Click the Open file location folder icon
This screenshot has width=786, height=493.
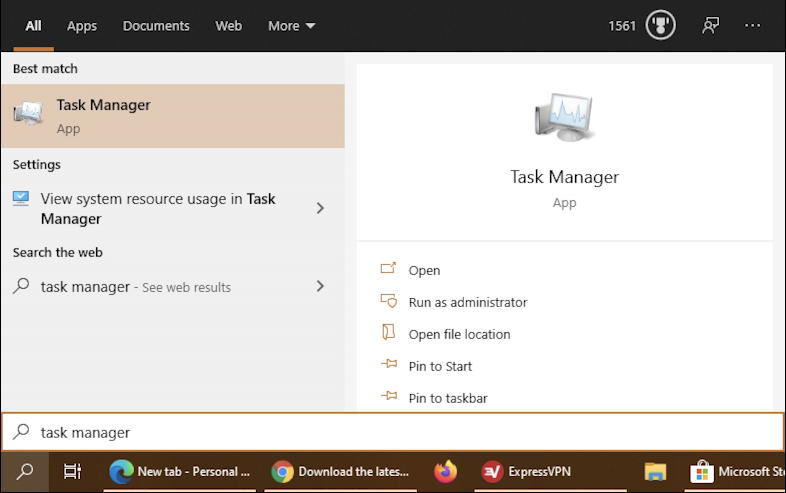tap(388, 333)
